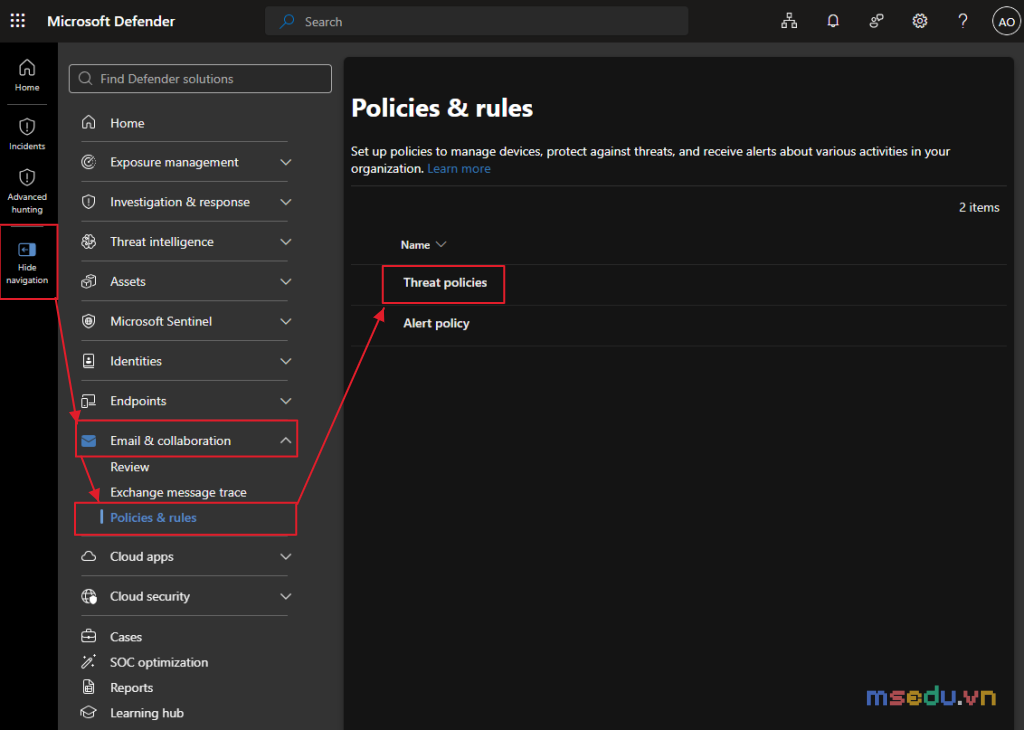1024x730 pixels.
Task: Open Threat policies
Action: point(445,283)
